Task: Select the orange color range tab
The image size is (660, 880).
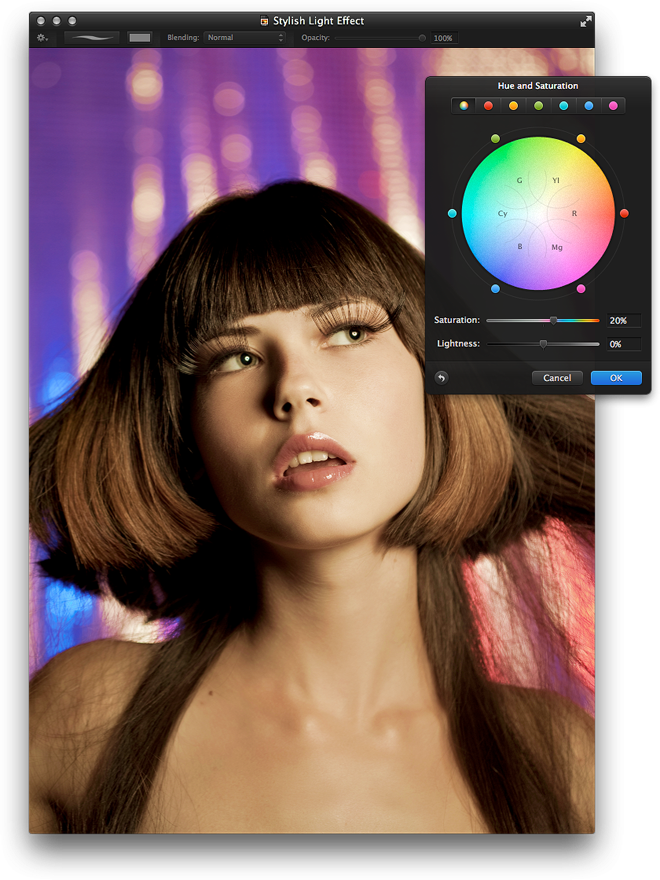Action: (514, 106)
